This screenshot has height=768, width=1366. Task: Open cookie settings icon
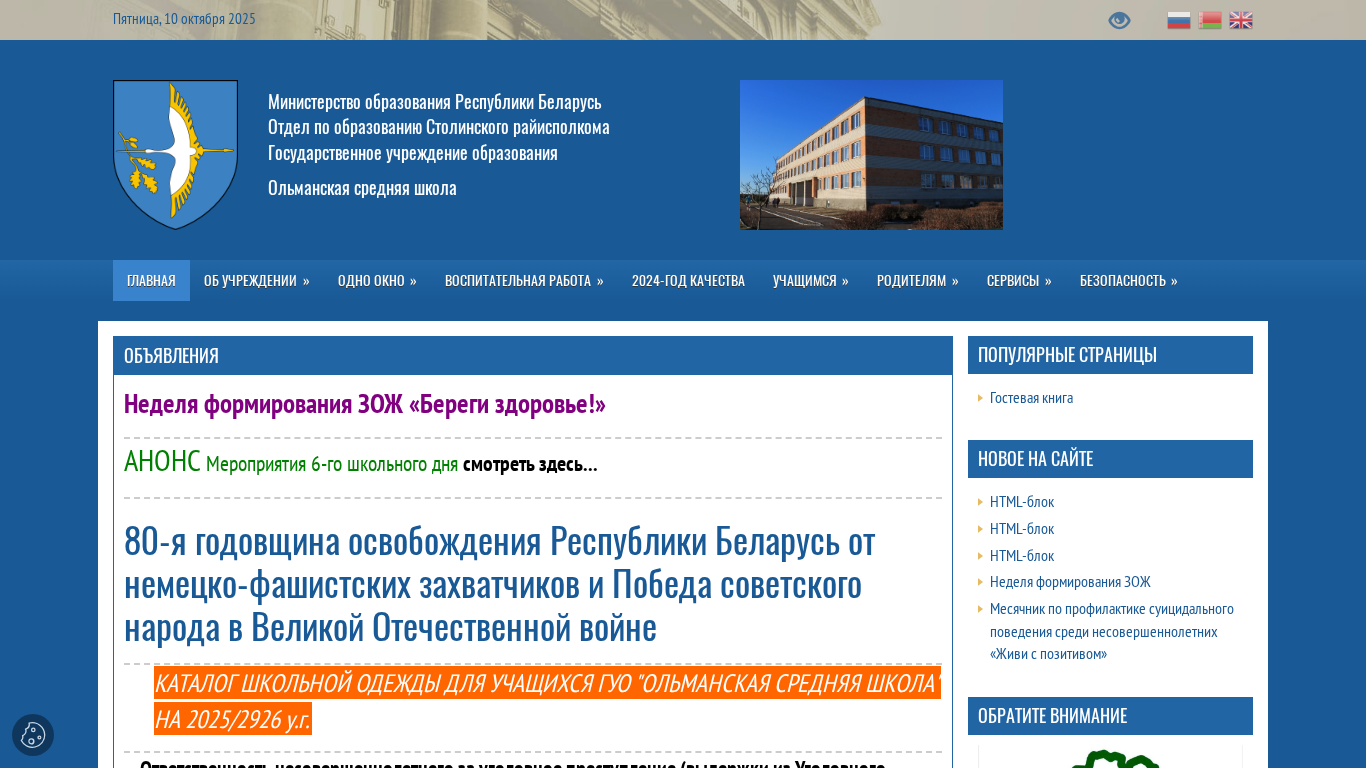coord(33,735)
